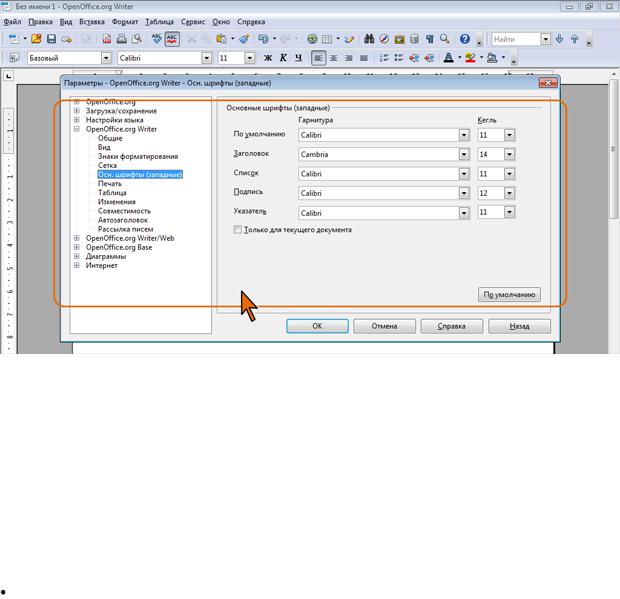Run the Spelling and Grammar check icon
The image size is (620, 599).
(157, 39)
